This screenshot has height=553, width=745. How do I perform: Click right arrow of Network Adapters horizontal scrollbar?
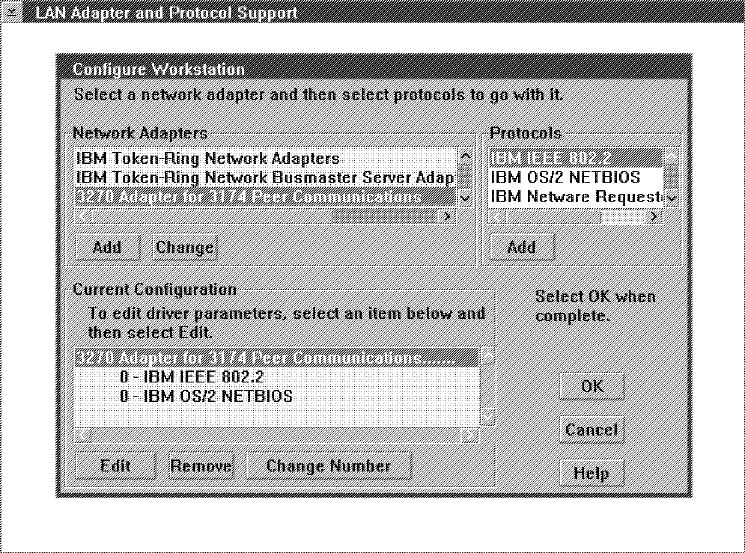click(447, 217)
